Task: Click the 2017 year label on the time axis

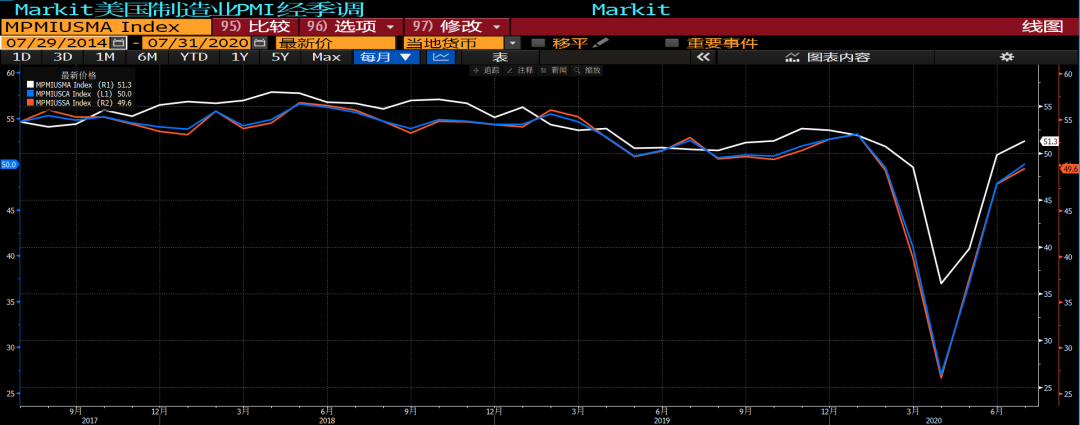Action: coord(90,420)
